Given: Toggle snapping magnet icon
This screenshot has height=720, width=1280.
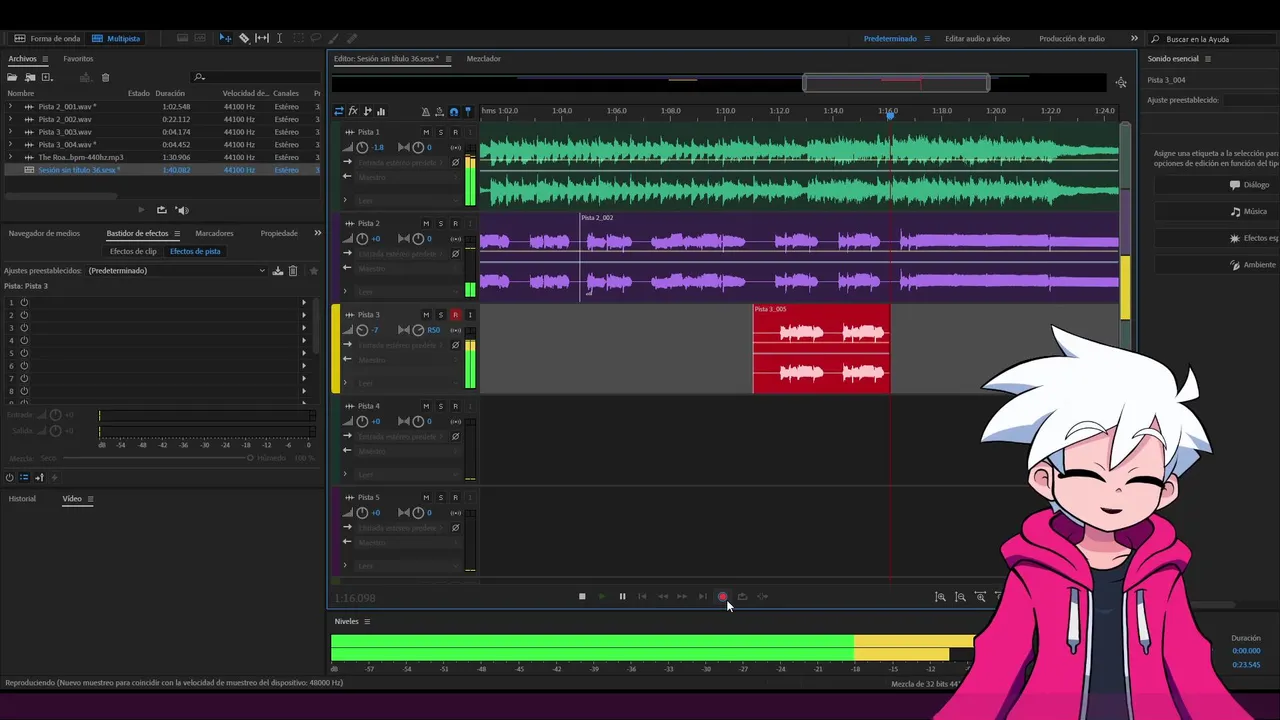Looking at the screenshot, I should tap(454, 111).
